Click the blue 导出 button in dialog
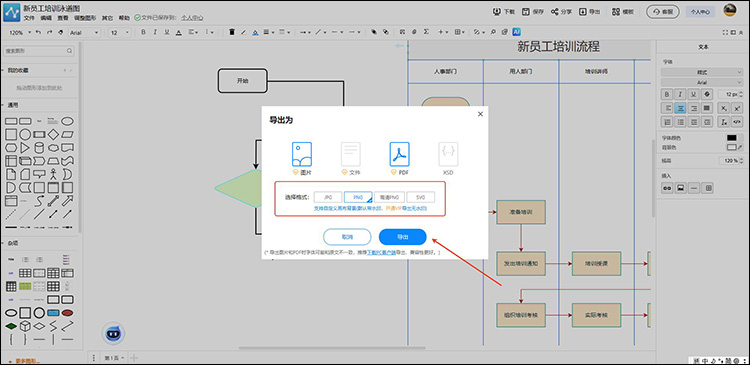This screenshot has width=750, height=365. pos(402,237)
